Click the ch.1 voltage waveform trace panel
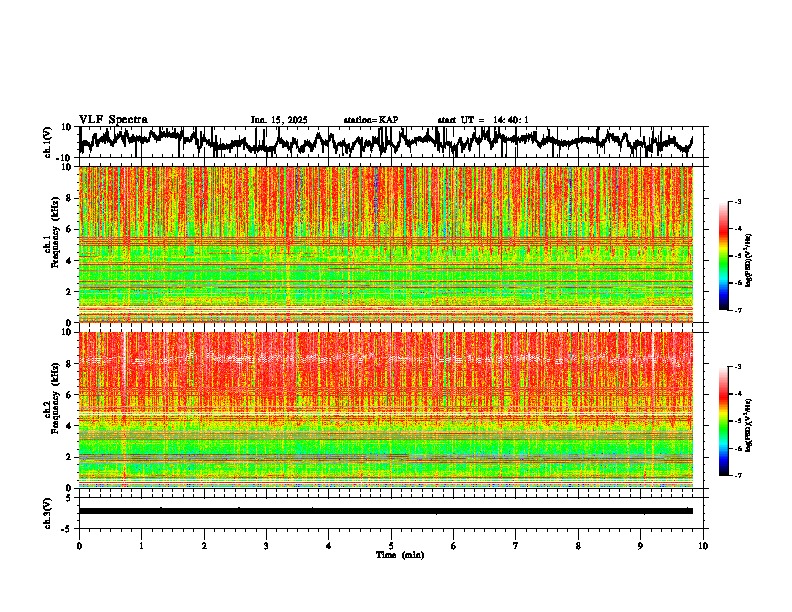 click(393, 142)
